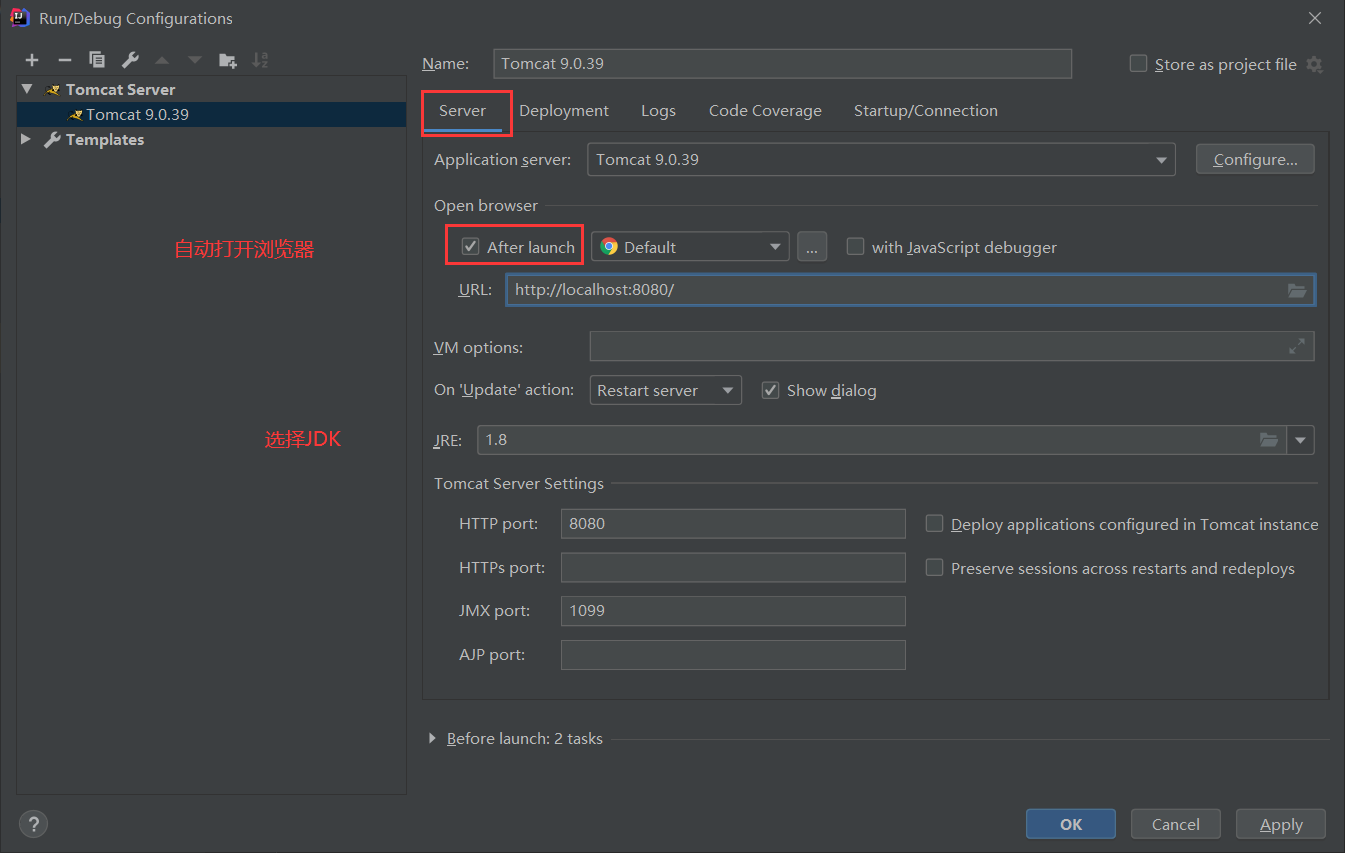Browse JRE folder icon
Image resolution: width=1345 pixels, height=853 pixels.
pos(1269,440)
